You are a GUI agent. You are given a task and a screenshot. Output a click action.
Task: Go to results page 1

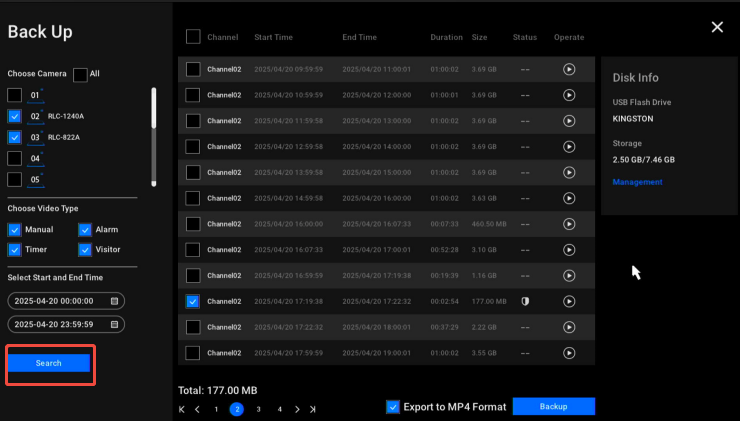pyautogui.click(x=216, y=409)
